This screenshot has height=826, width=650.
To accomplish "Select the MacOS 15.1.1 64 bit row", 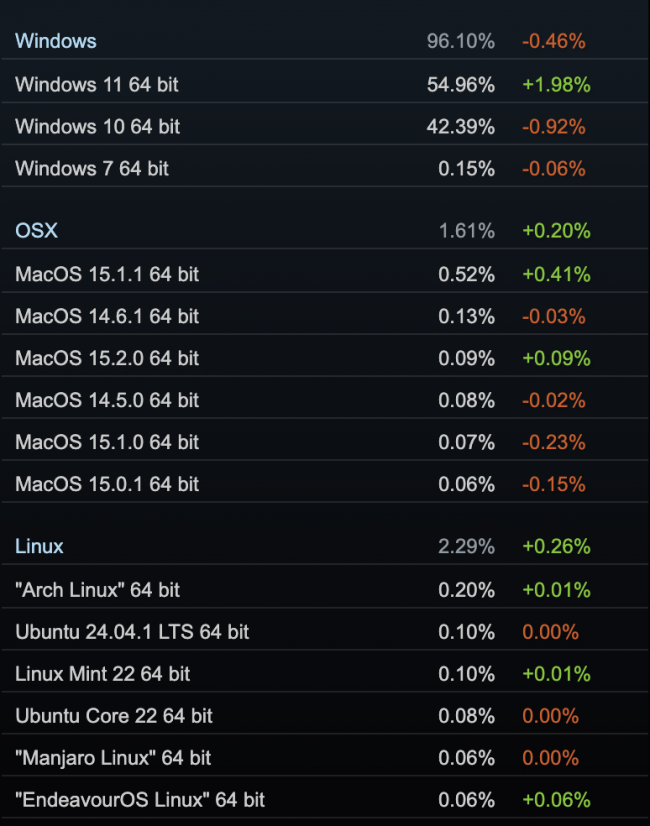I will click(x=107, y=274).
